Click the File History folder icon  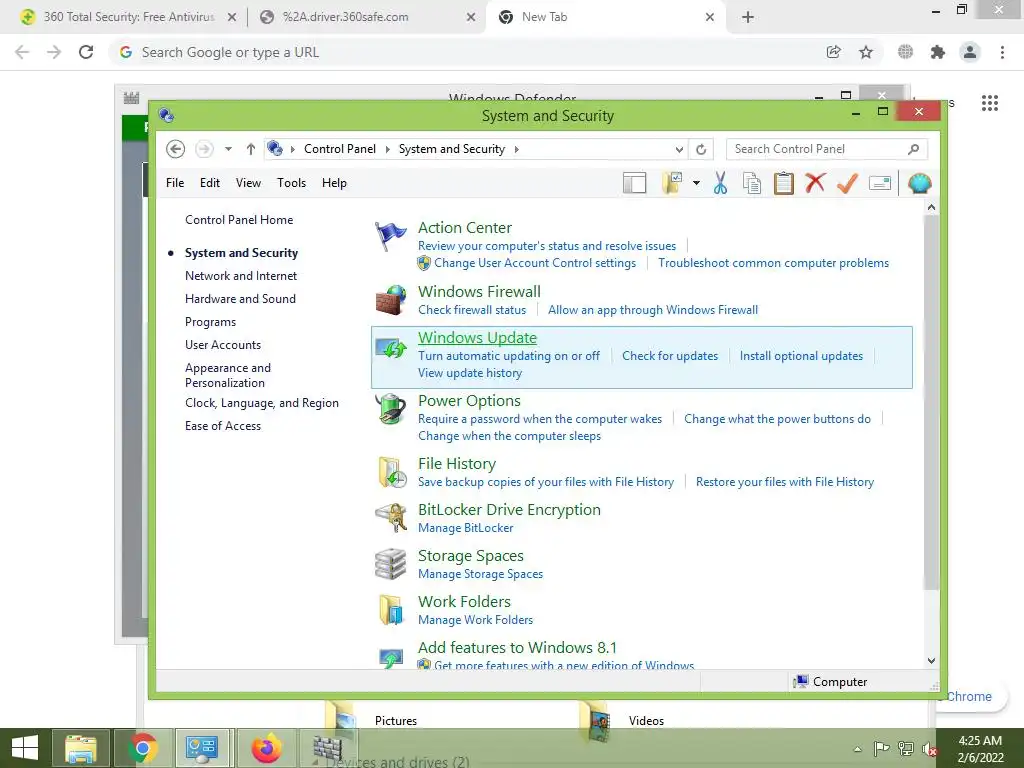[x=392, y=472]
